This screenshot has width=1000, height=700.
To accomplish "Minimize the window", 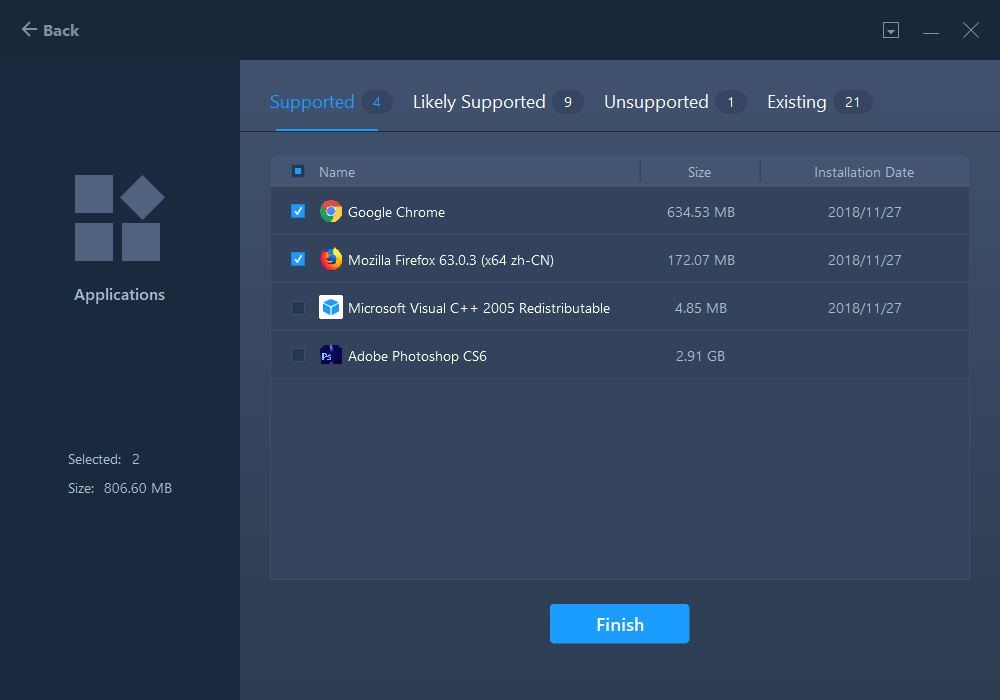I will point(931,31).
